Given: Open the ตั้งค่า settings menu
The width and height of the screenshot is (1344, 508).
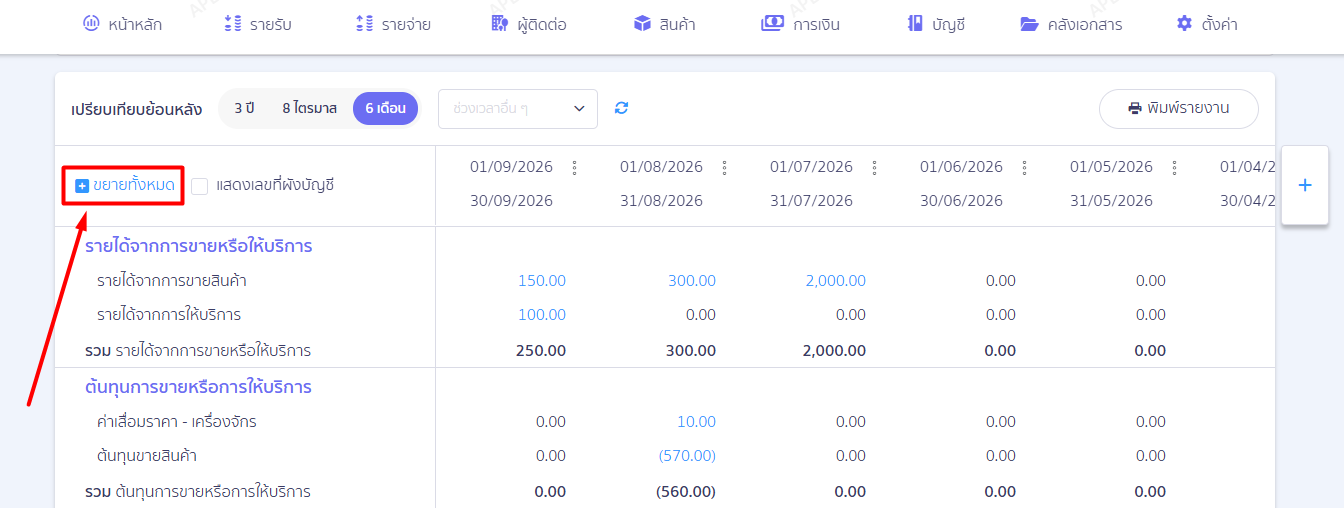Looking at the screenshot, I should [x=1207, y=24].
